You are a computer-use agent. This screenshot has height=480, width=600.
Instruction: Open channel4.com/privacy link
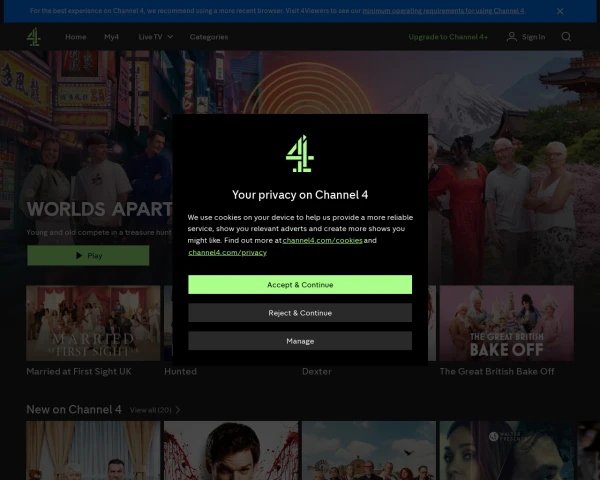point(227,252)
